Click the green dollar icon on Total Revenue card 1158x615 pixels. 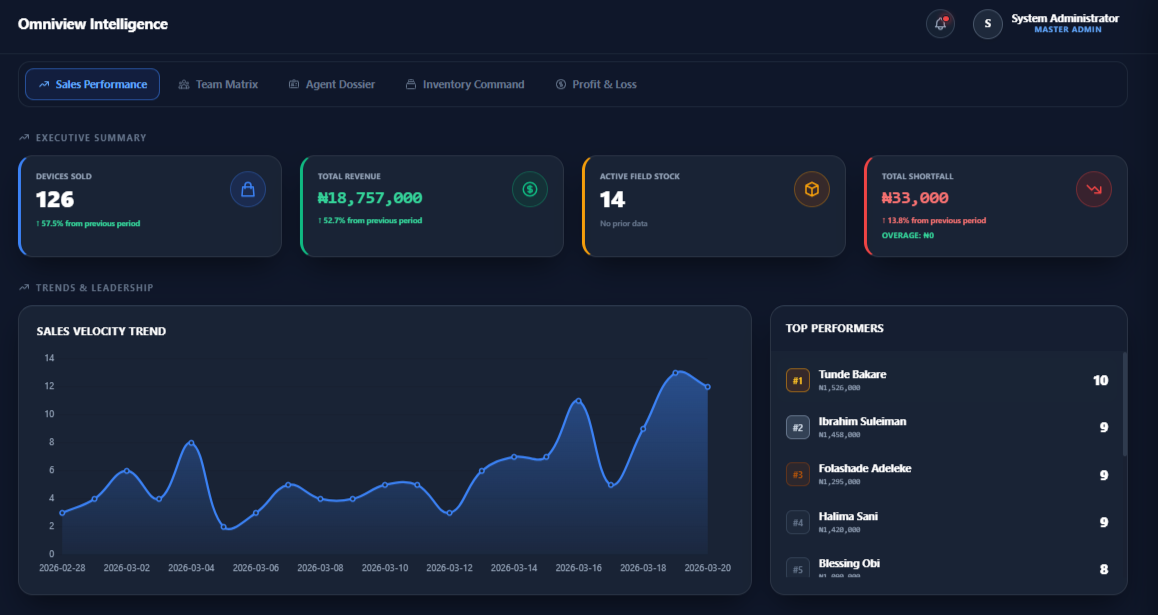530,189
